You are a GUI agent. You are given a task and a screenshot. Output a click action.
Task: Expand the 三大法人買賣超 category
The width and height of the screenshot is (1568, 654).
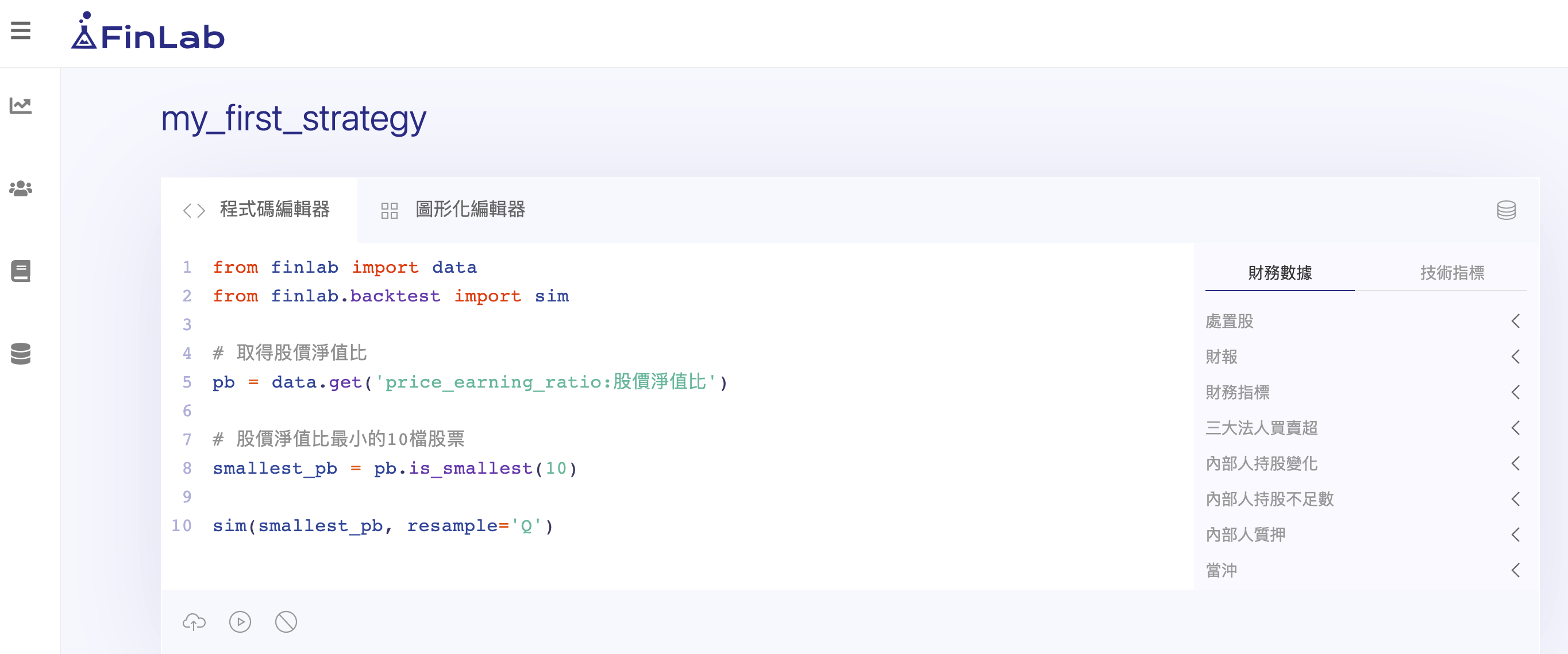point(1363,428)
